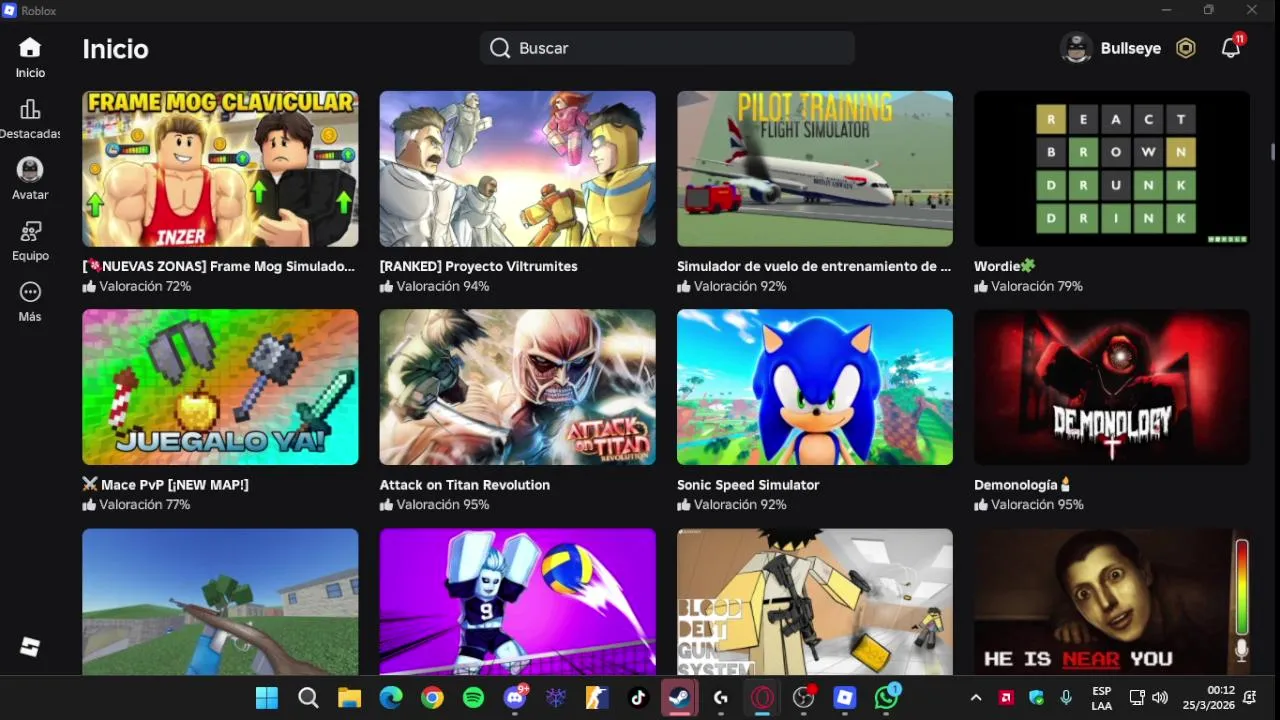Open the Más three-dots menu
This screenshot has width=1280, height=720.
pyautogui.click(x=30, y=292)
